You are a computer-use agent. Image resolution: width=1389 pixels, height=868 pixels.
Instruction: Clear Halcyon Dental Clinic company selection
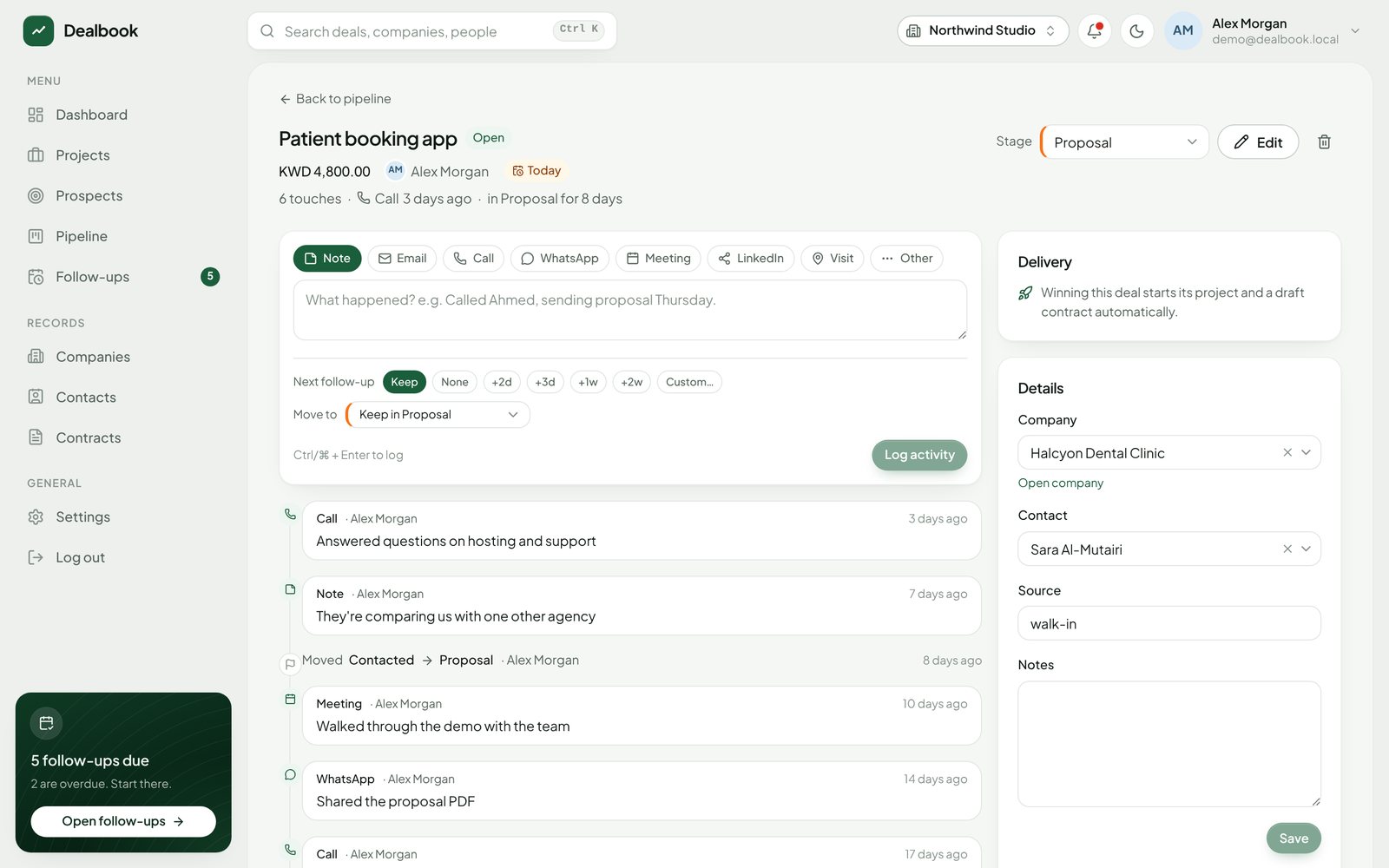pyautogui.click(x=1287, y=452)
